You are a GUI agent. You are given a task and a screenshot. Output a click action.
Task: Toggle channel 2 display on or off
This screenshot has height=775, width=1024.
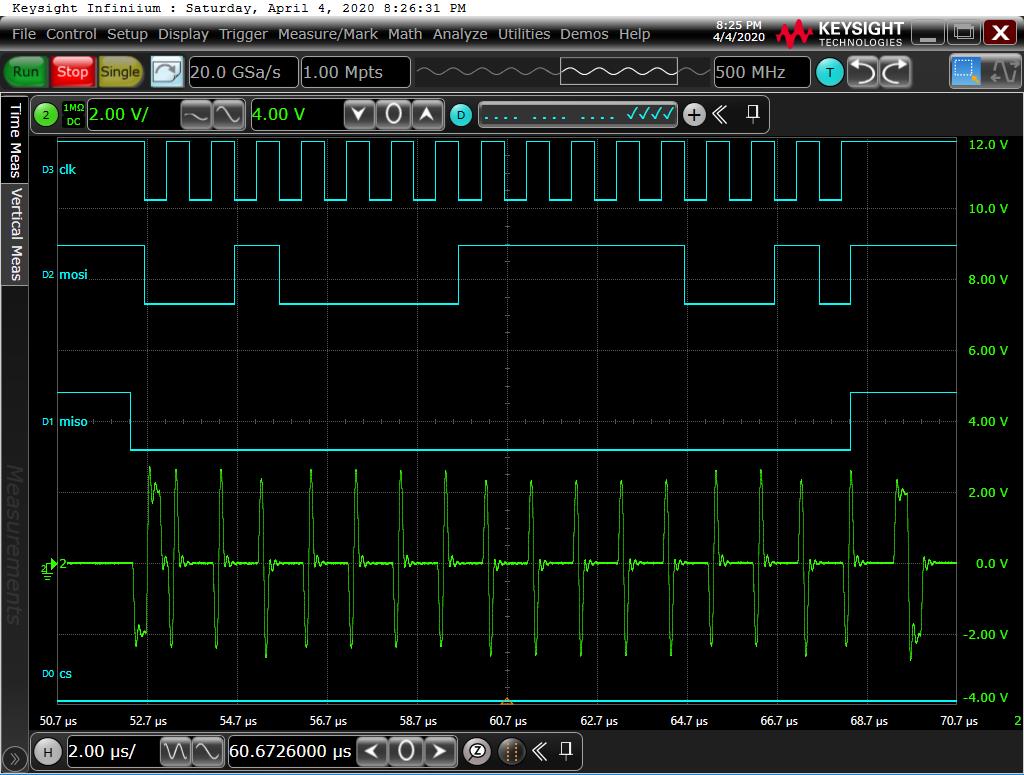pyautogui.click(x=46, y=115)
